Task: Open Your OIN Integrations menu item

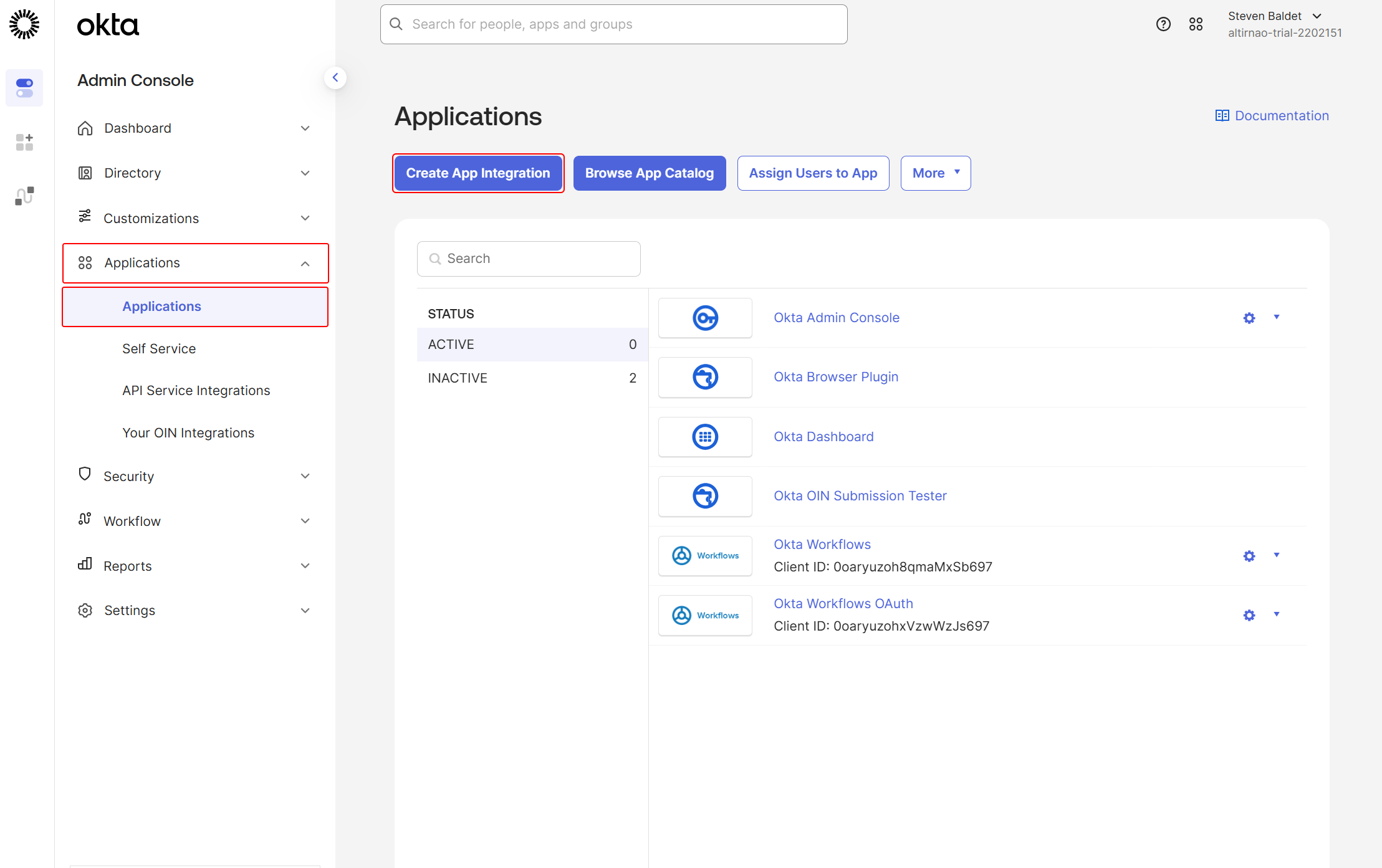Action: coord(188,433)
